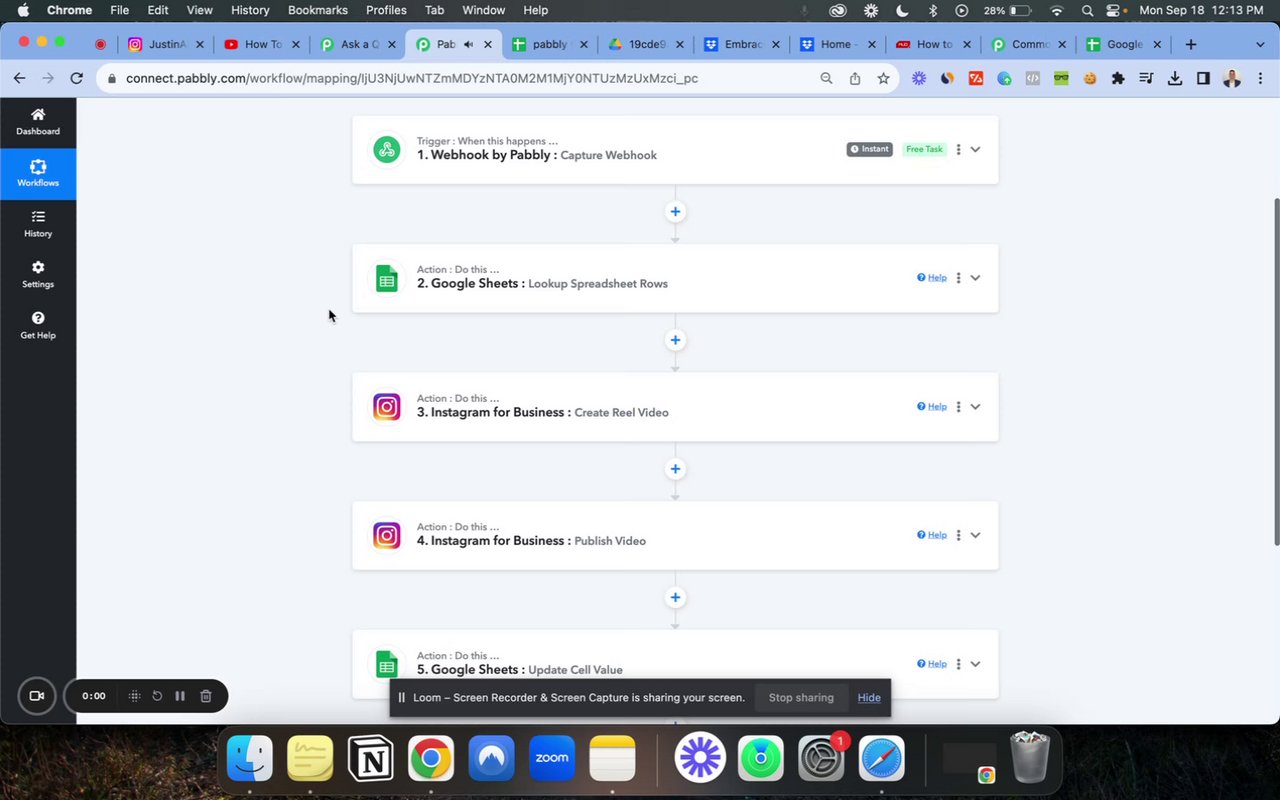Open History in the sidebar
1280x800 pixels.
(x=38, y=224)
